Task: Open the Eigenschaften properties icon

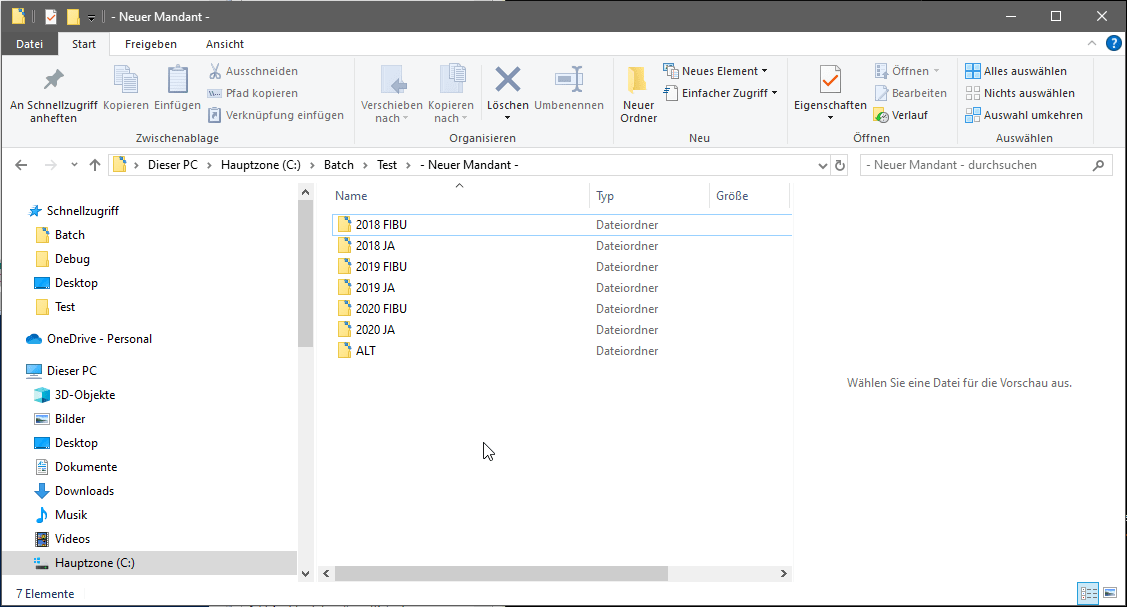Action: pos(829,82)
